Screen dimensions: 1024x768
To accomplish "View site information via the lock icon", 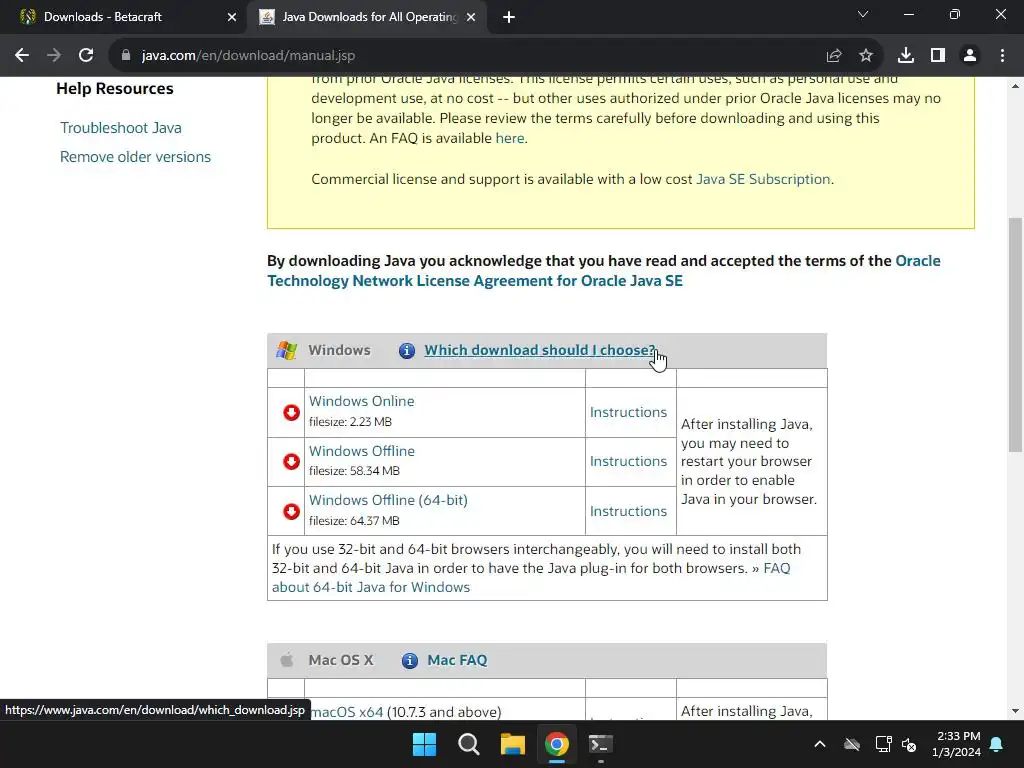I will [126, 56].
